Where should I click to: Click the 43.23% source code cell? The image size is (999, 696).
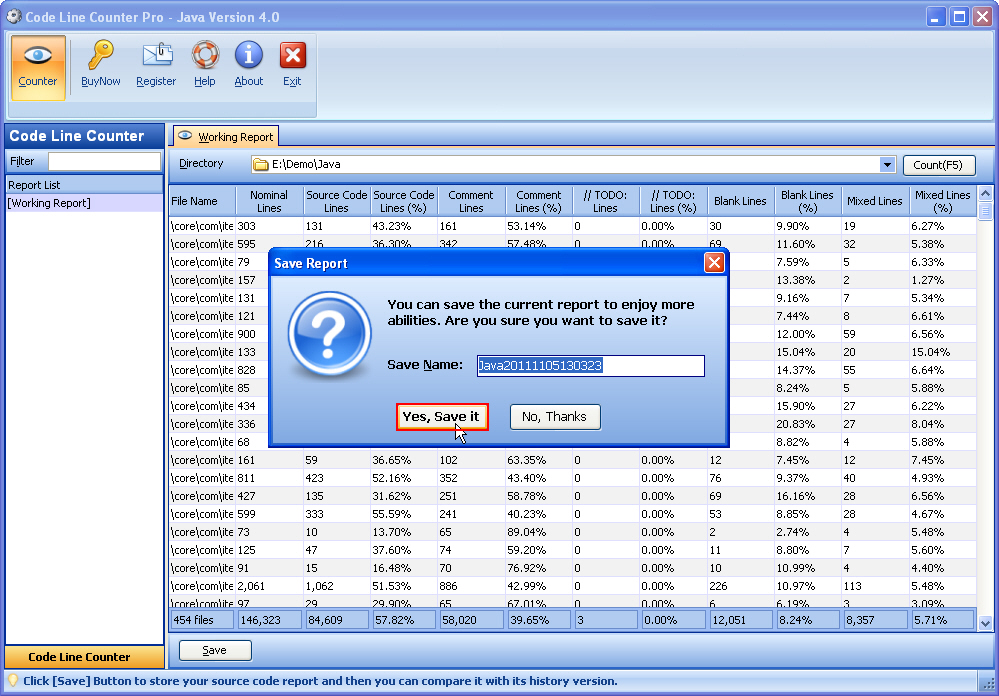click(x=403, y=226)
